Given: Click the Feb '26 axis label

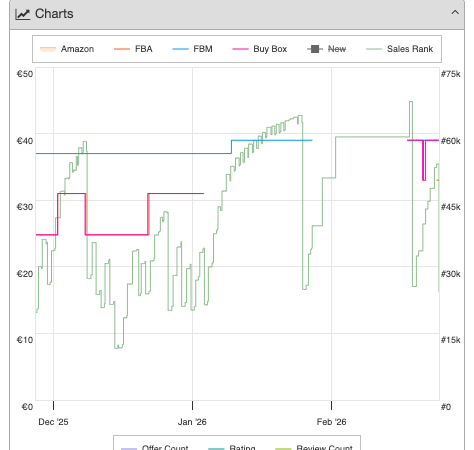Looking at the screenshot, I should click(331, 422).
